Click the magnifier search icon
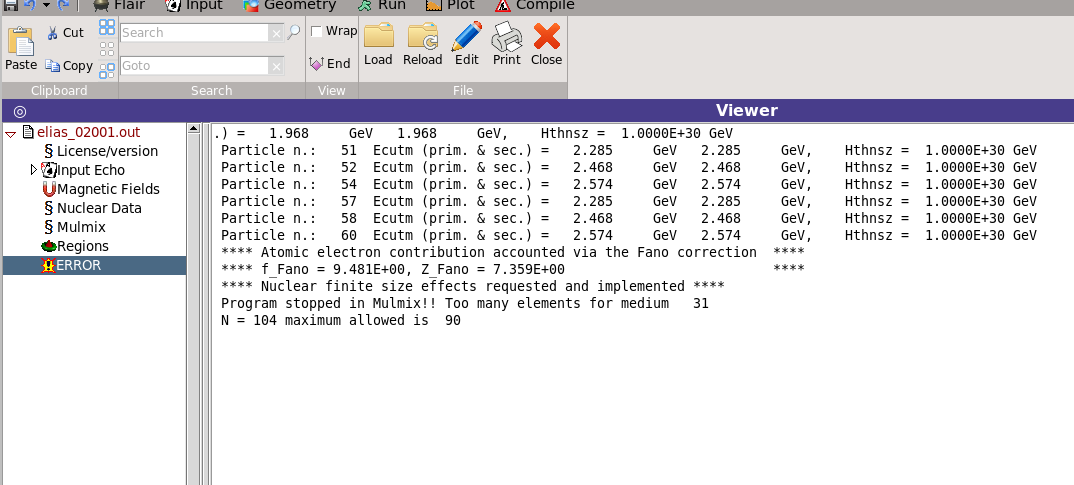1074x485 pixels. [293, 33]
